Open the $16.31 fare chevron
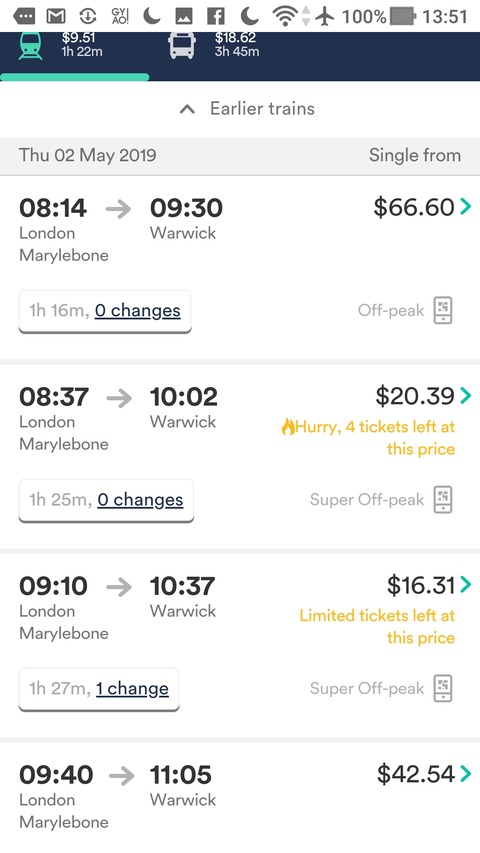 click(x=466, y=584)
